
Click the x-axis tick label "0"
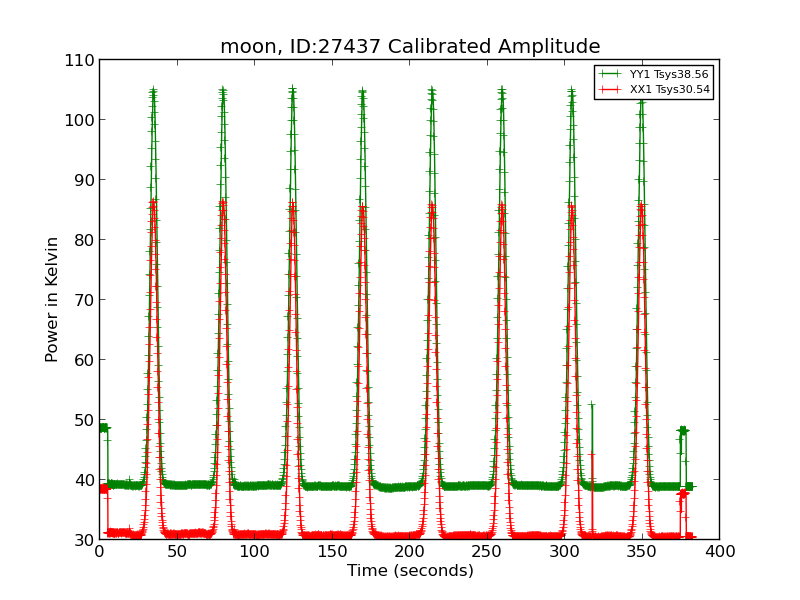coord(99,552)
